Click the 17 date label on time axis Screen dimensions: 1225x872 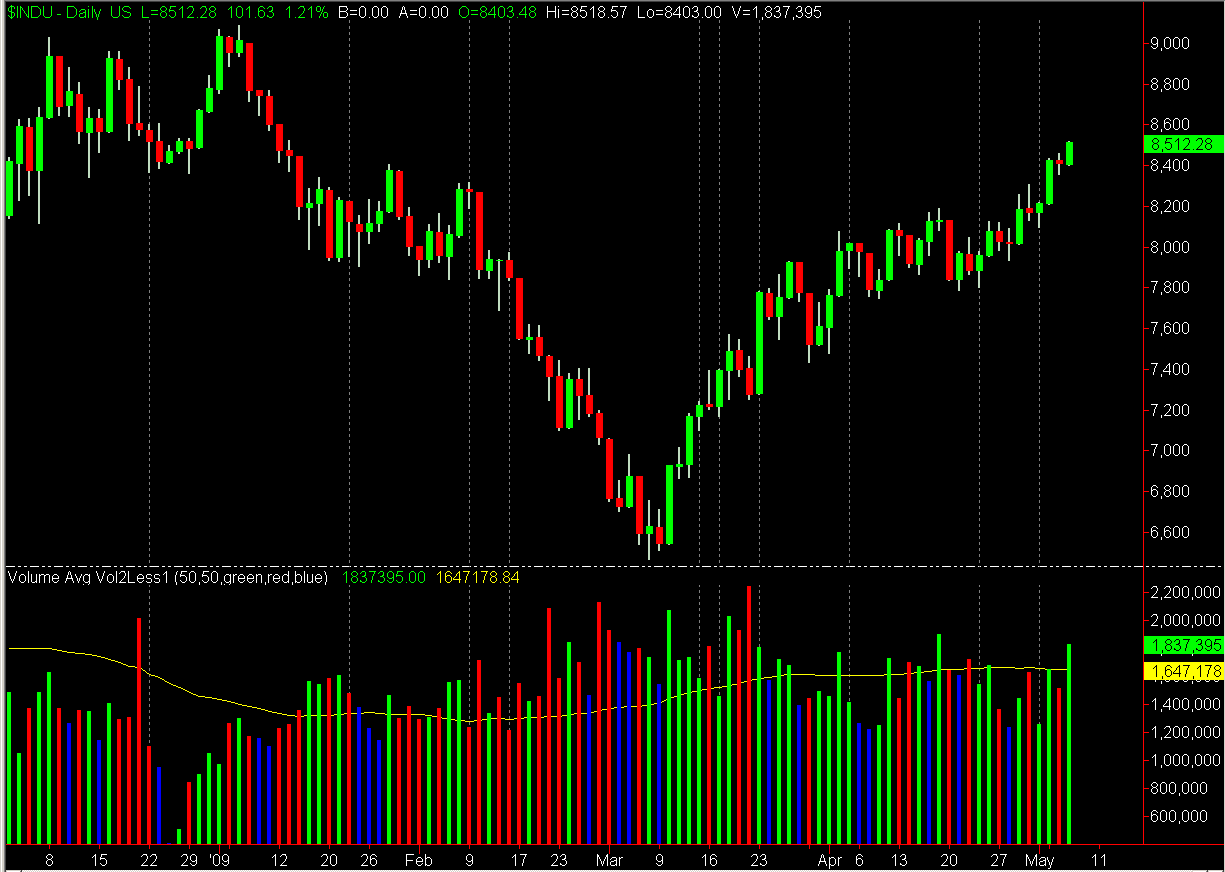pyautogui.click(x=519, y=859)
